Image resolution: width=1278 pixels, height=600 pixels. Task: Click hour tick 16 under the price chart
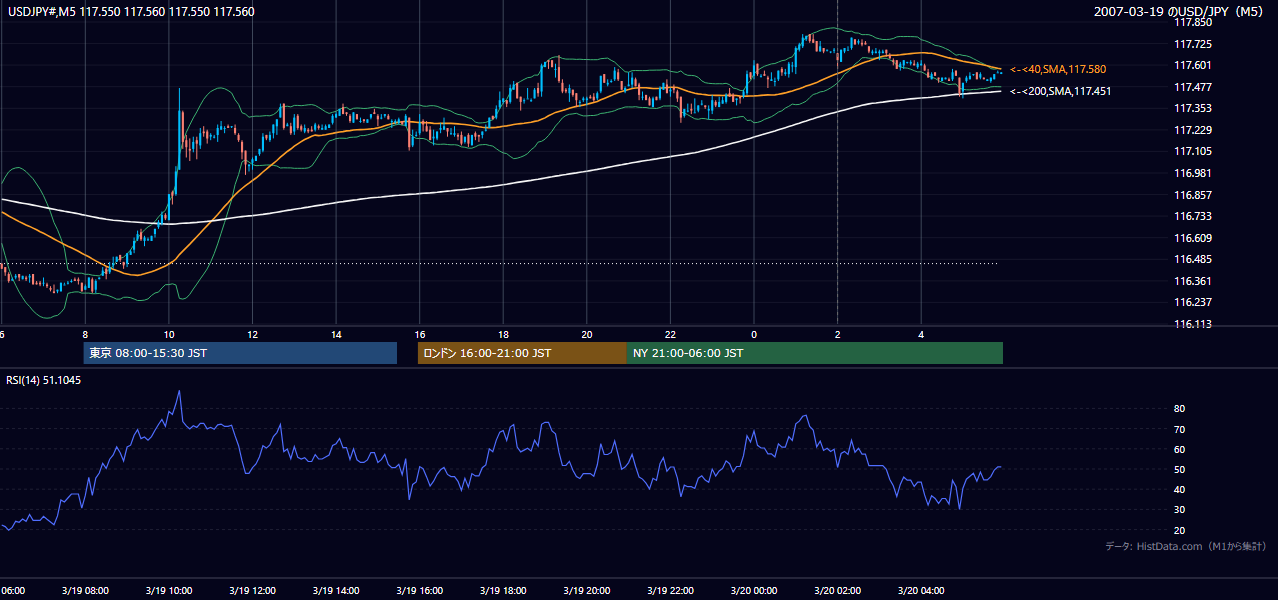click(x=419, y=334)
